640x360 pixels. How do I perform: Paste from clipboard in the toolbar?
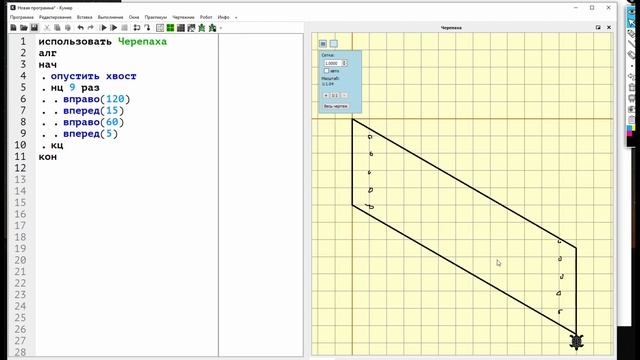[68, 28]
